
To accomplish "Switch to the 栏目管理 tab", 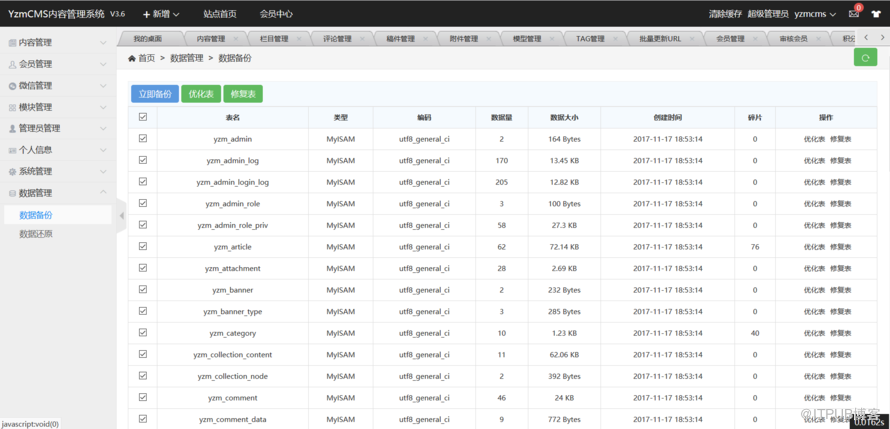I will coord(274,39).
